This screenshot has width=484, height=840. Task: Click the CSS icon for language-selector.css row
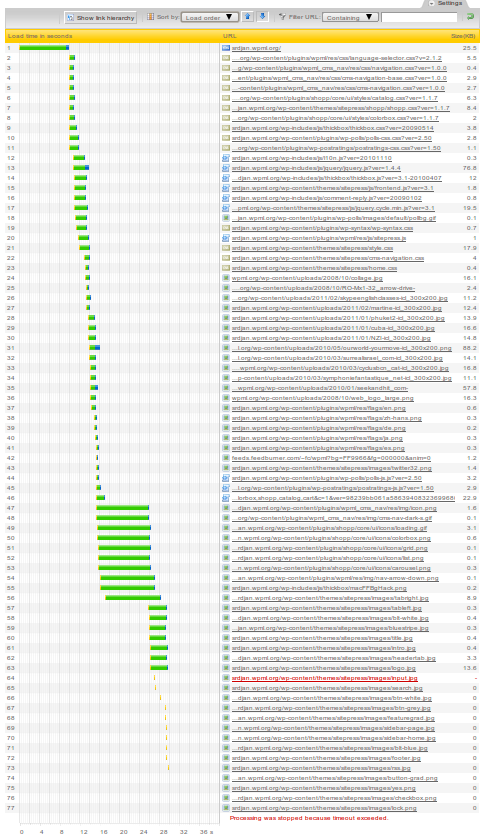226,58
